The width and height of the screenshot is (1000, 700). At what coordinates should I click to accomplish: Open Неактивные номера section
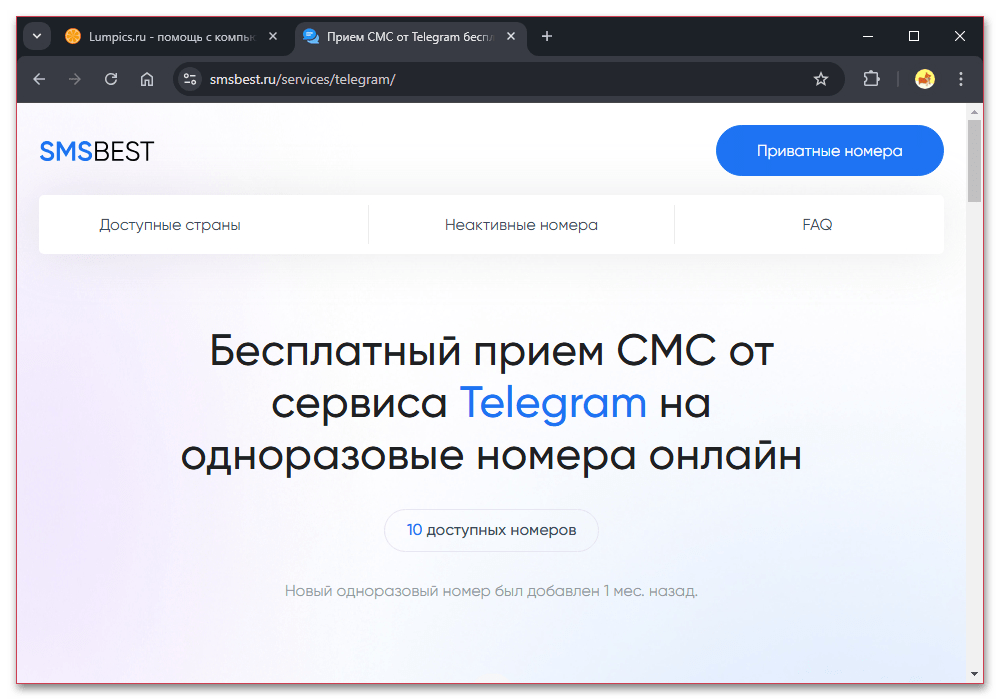(521, 225)
